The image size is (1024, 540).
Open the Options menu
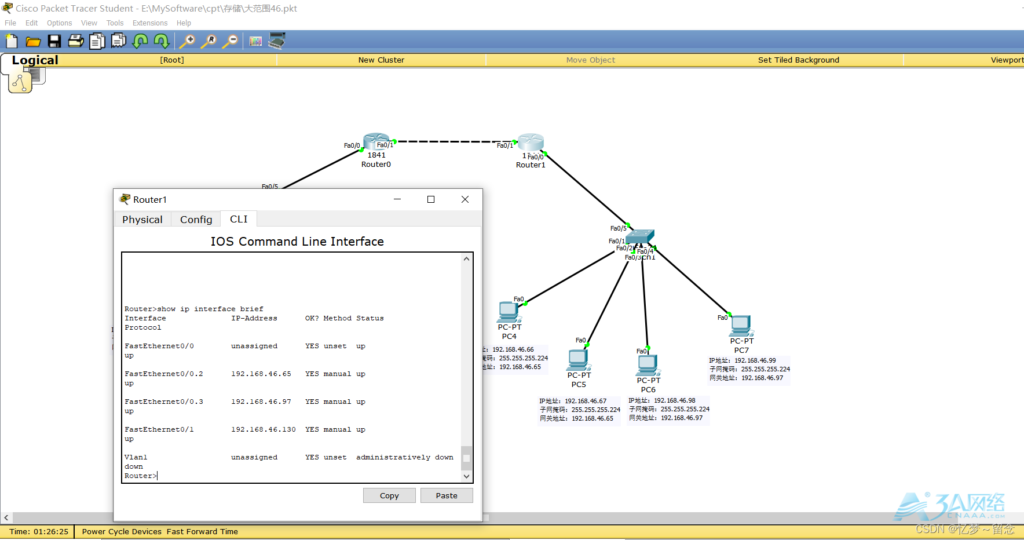[59, 22]
